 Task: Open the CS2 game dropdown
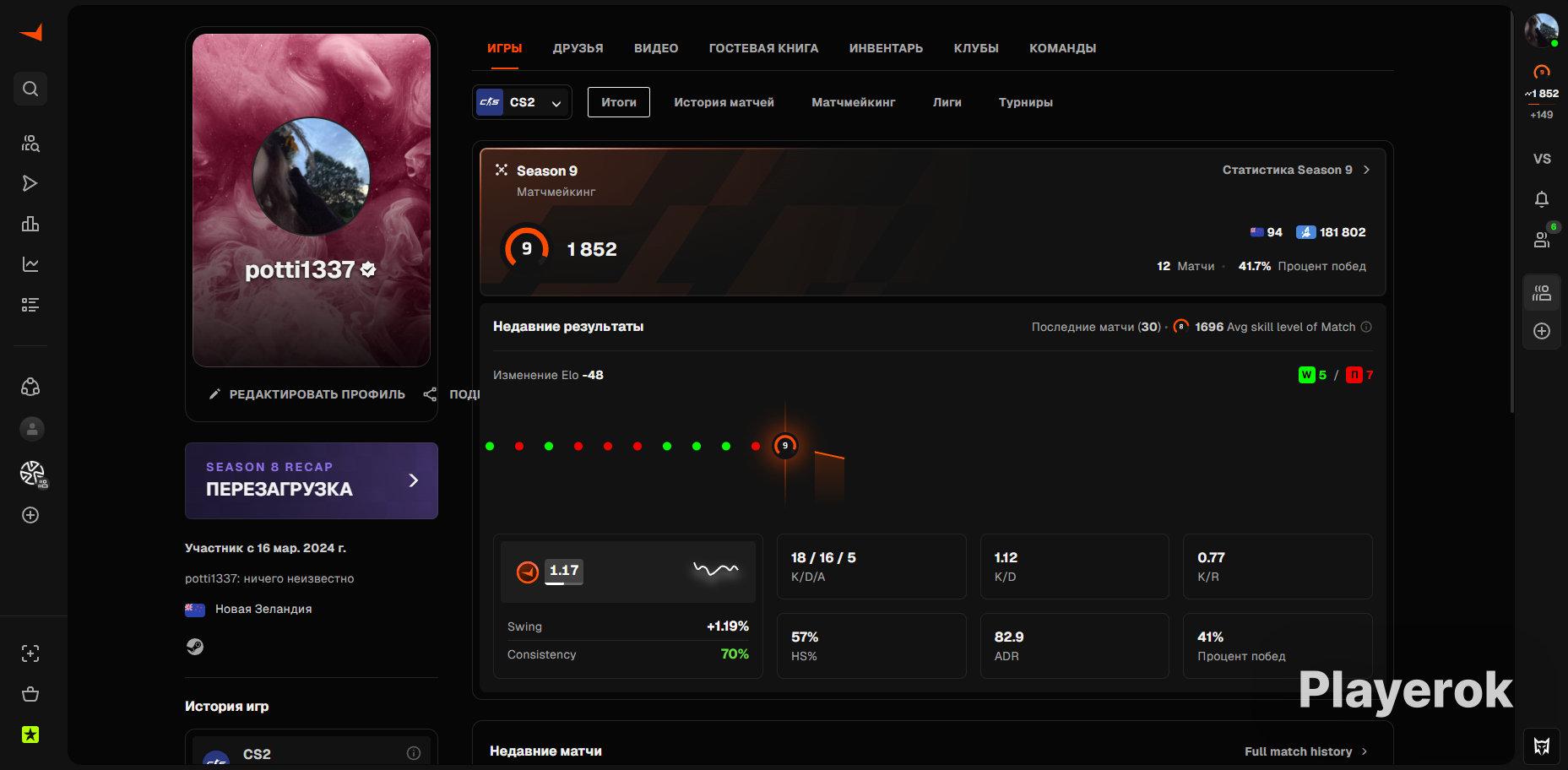click(x=522, y=102)
